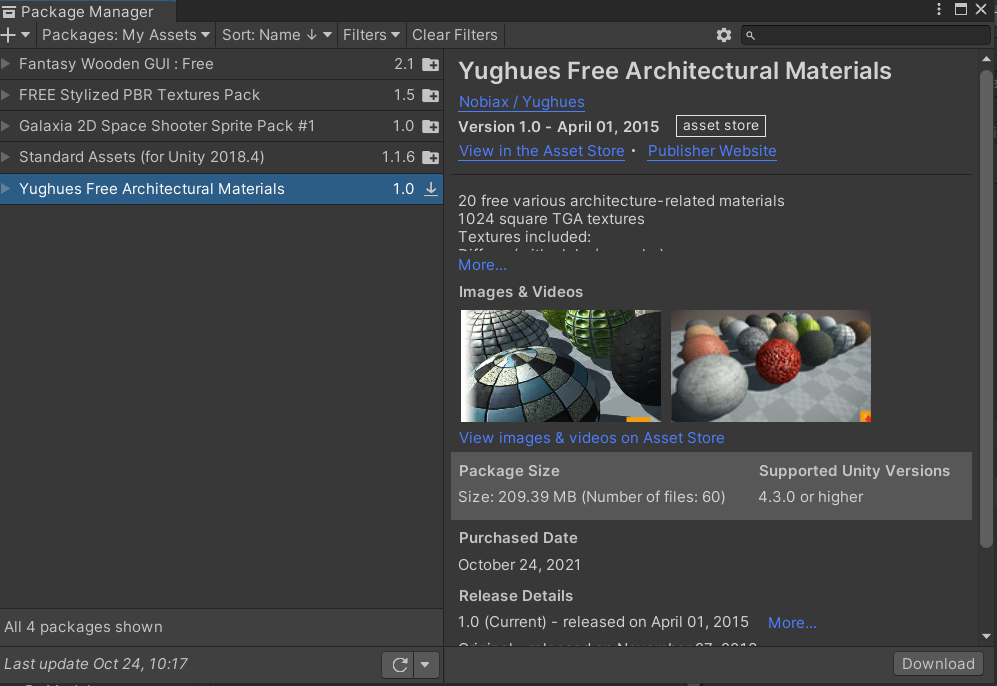Open the Sort: Name dropdown
Image resolution: width=997 pixels, height=686 pixels.
coord(277,35)
